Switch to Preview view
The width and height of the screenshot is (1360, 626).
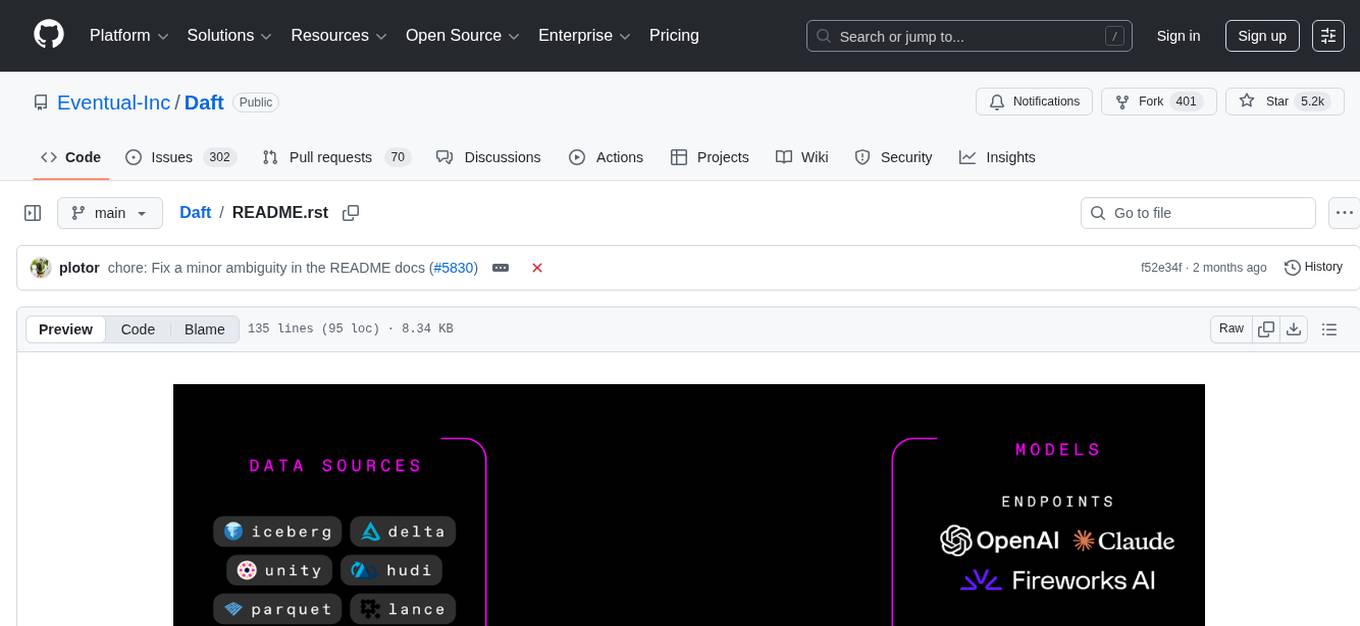[66, 329]
